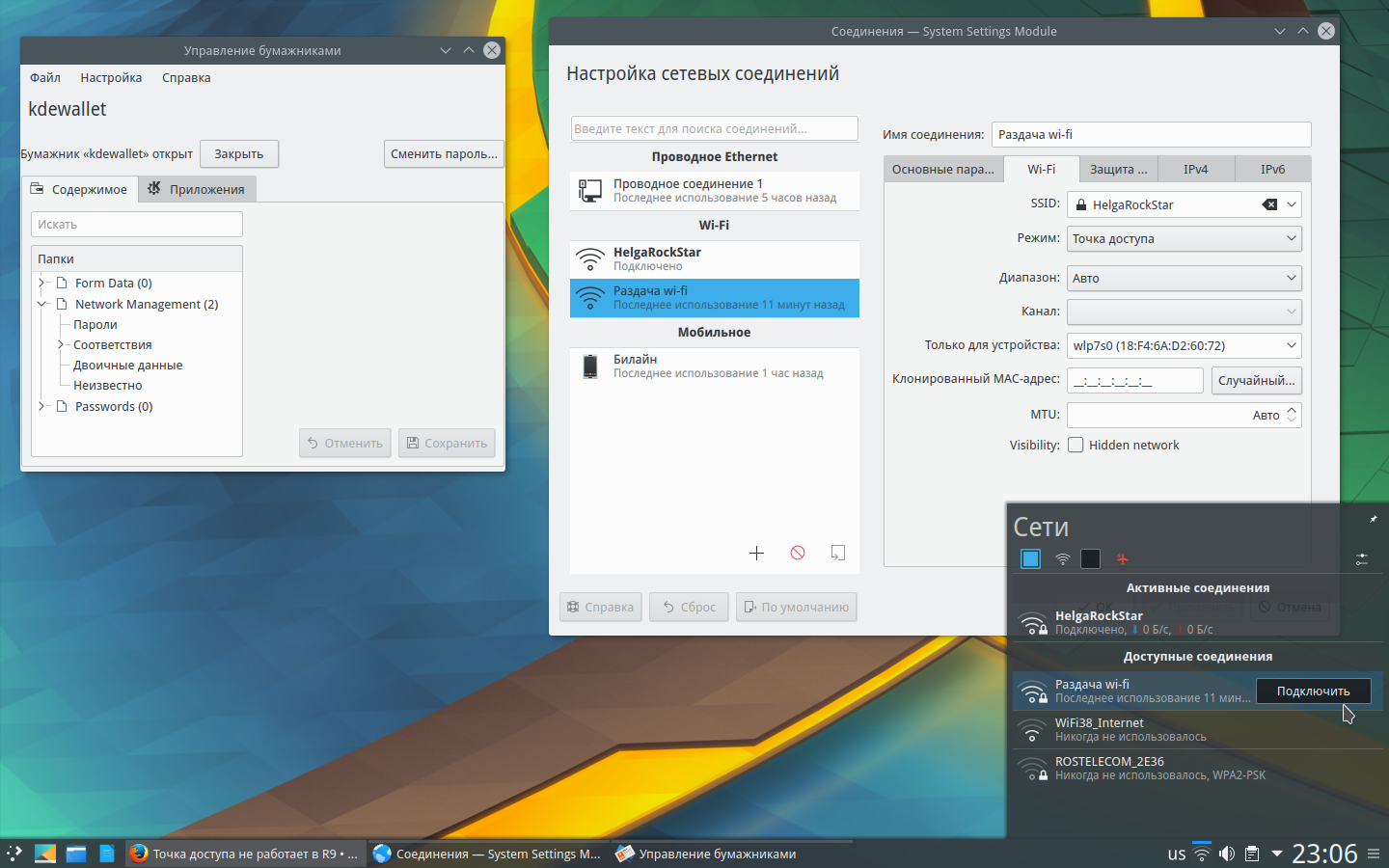Click the Искать field in wallet manager
This screenshot has height=868, width=1389.
point(137,224)
